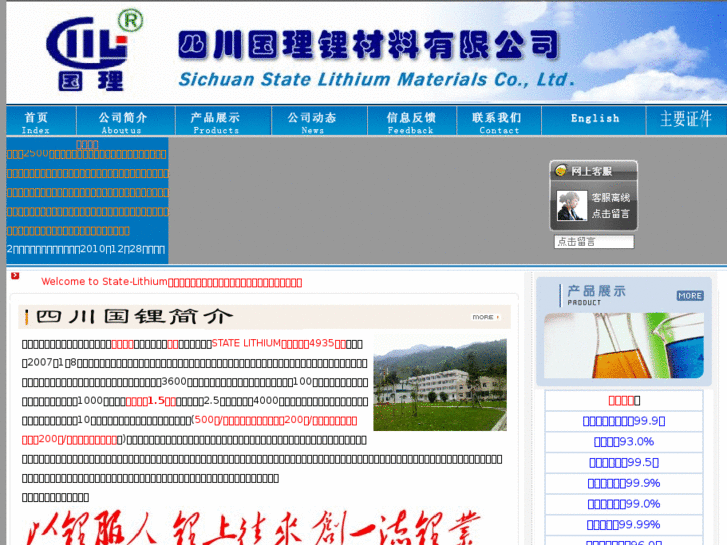The image size is (727, 545).
Task: Click red product category heading in list
Action: click(x=624, y=400)
